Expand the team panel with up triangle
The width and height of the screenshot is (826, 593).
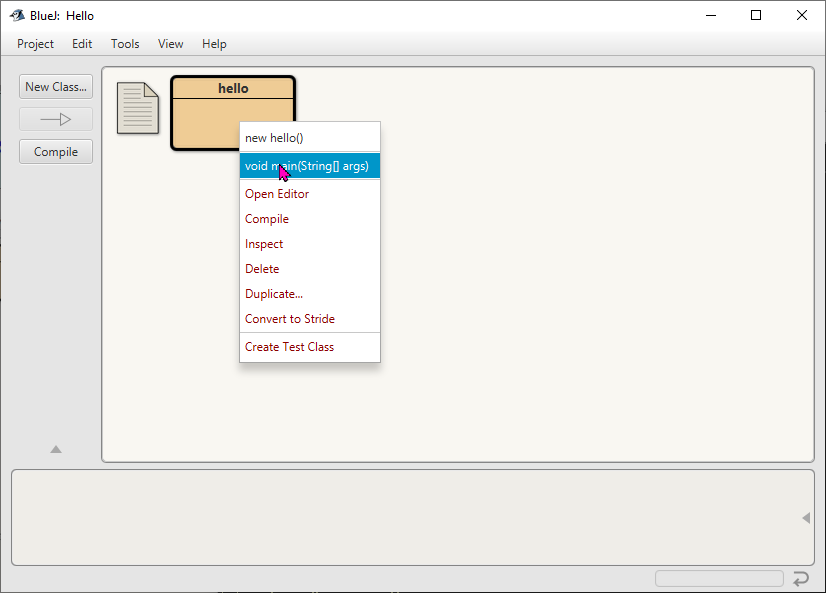(56, 450)
